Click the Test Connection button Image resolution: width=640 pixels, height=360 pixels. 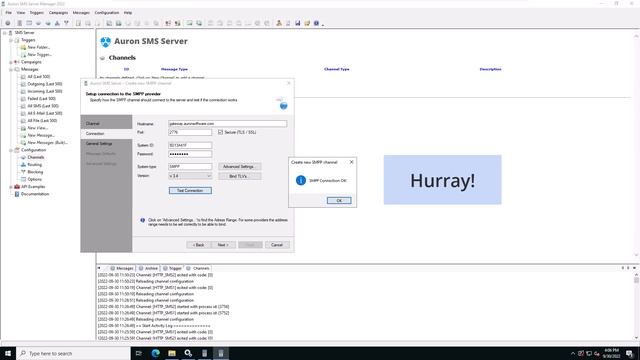190,191
